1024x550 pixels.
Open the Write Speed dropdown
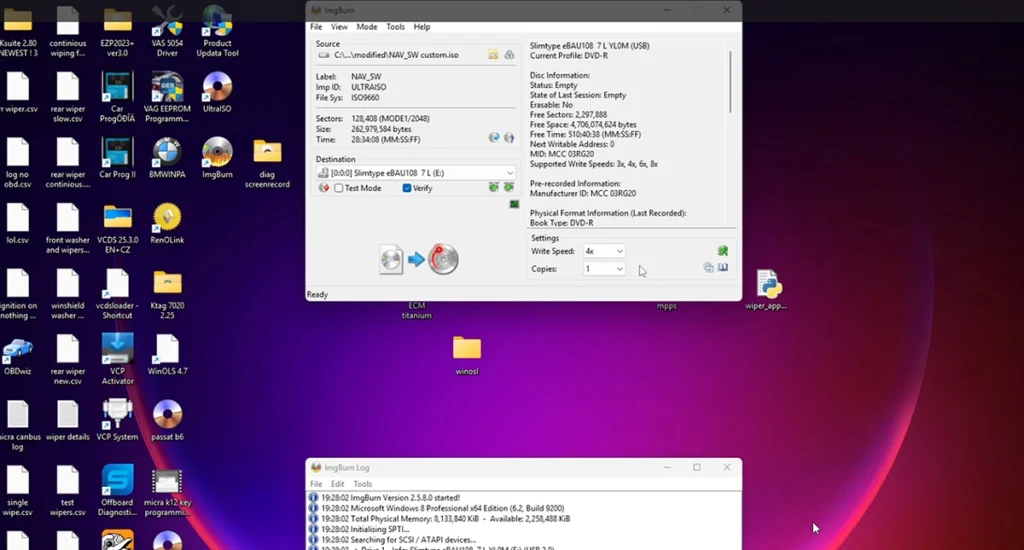(619, 251)
